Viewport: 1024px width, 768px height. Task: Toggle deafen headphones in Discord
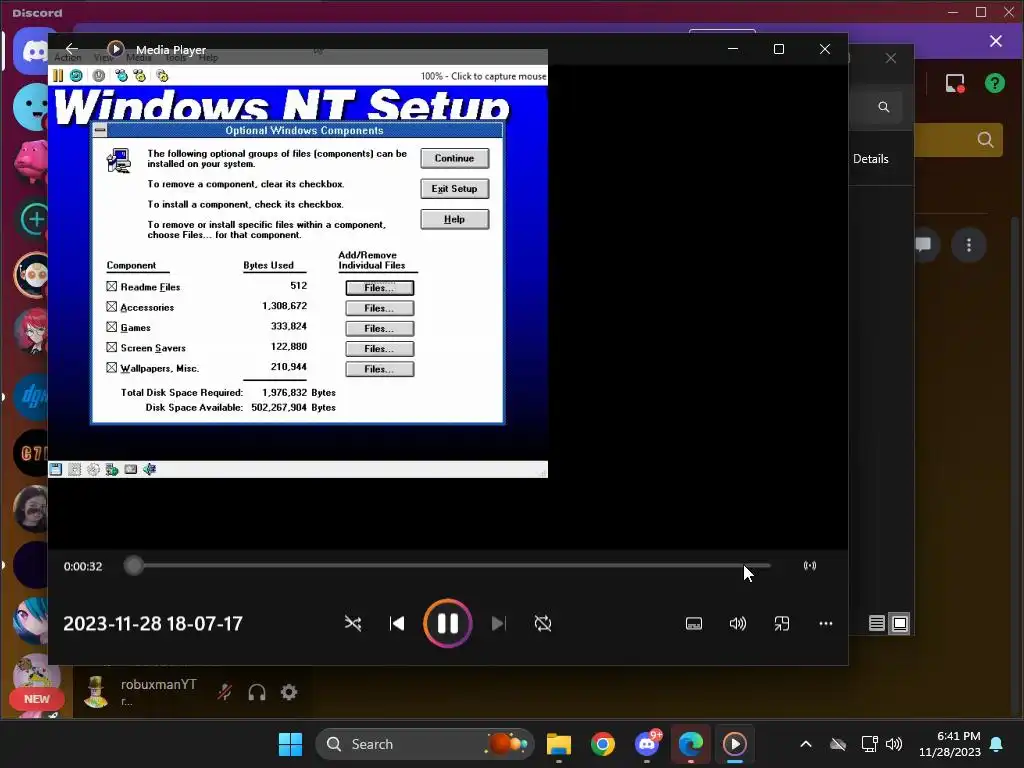(257, 692)
